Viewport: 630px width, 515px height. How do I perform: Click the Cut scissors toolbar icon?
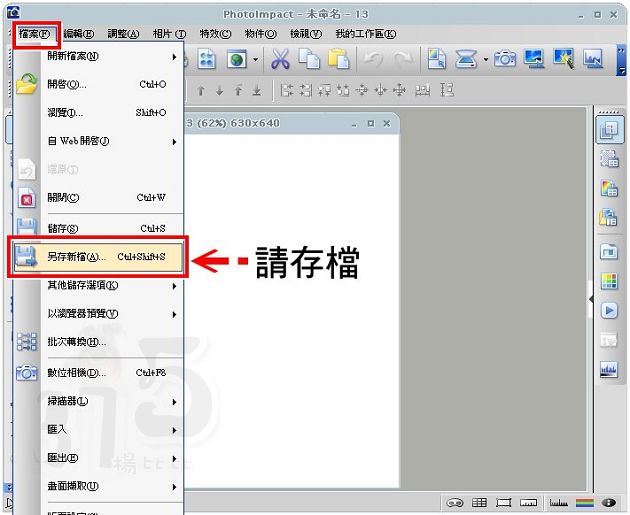pyautogui.click(x=280, y=59)
